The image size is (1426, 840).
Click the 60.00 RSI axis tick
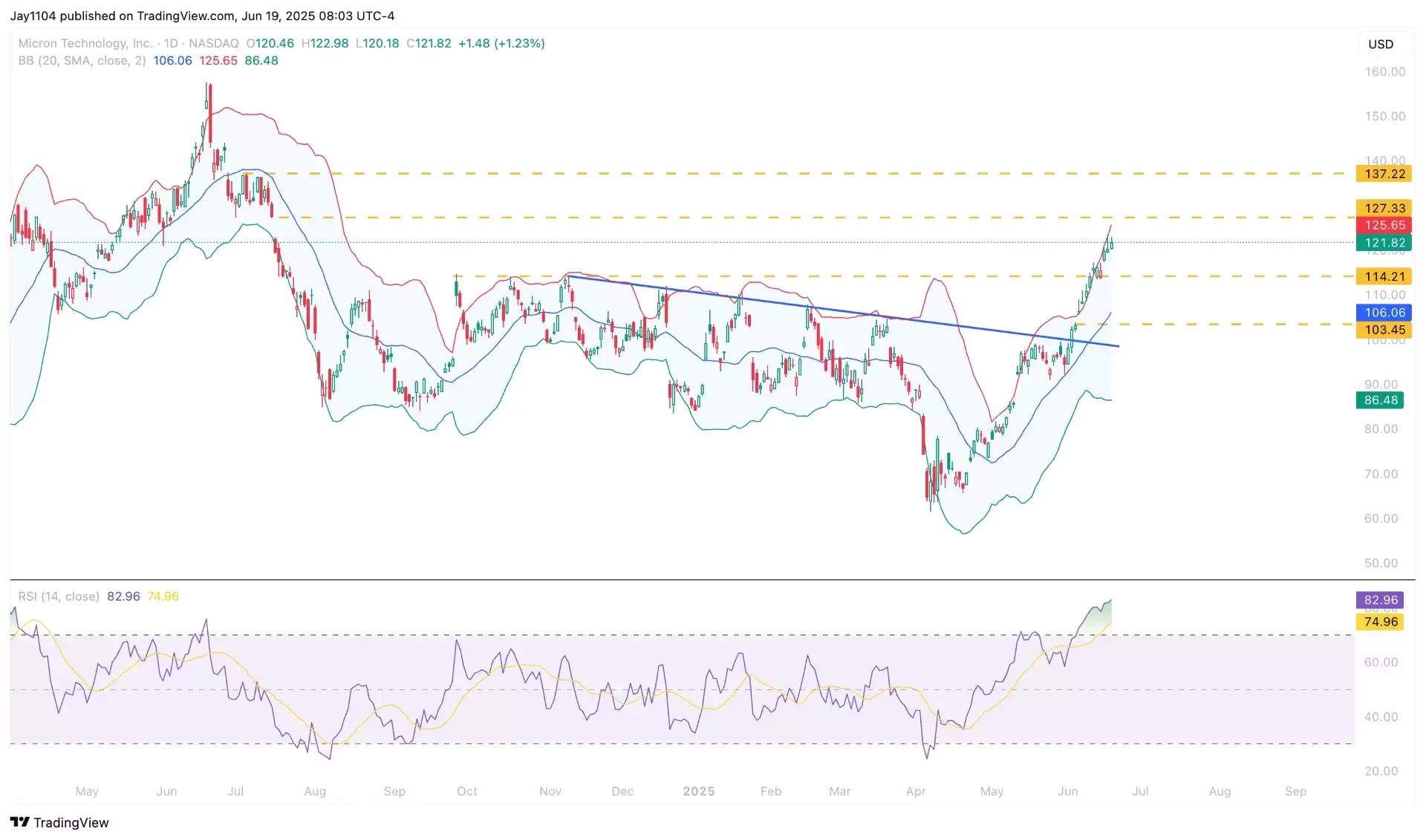tap(1381, 662)
